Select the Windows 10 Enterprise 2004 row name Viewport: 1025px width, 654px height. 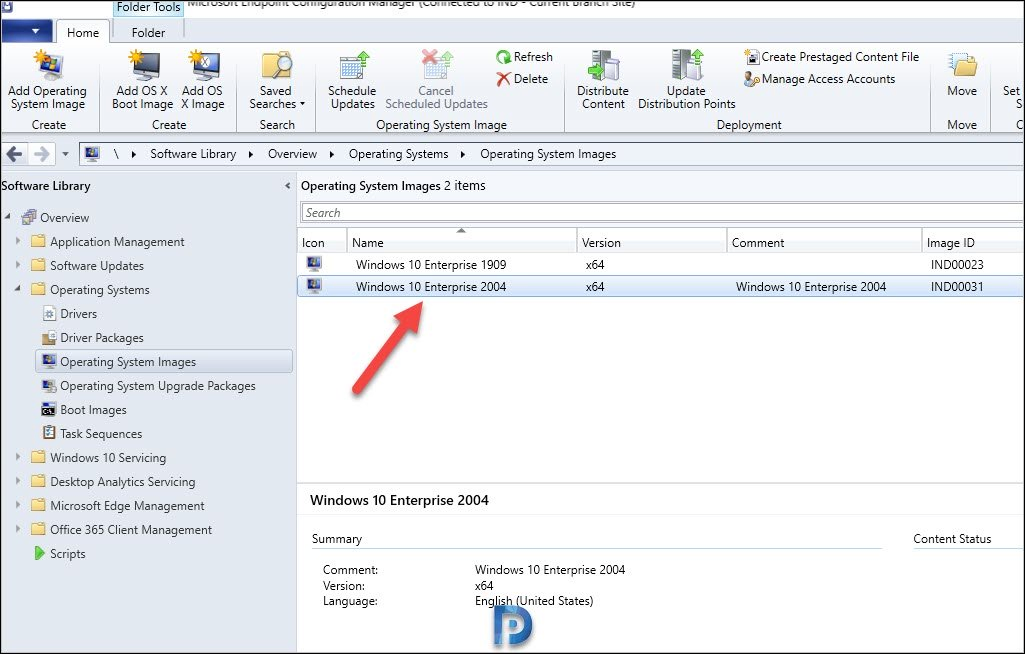(431, 286)
